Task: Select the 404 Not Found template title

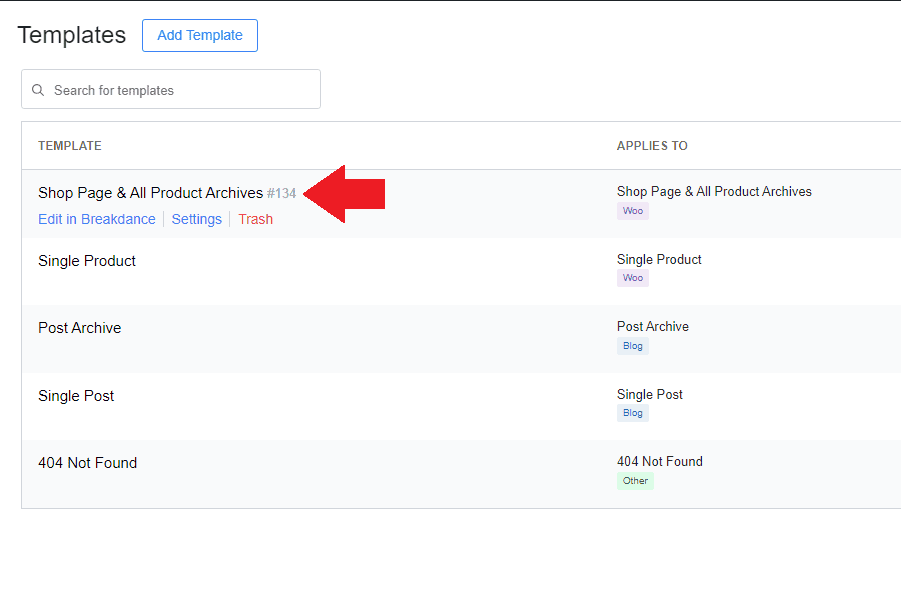Action: coord(88,463)
